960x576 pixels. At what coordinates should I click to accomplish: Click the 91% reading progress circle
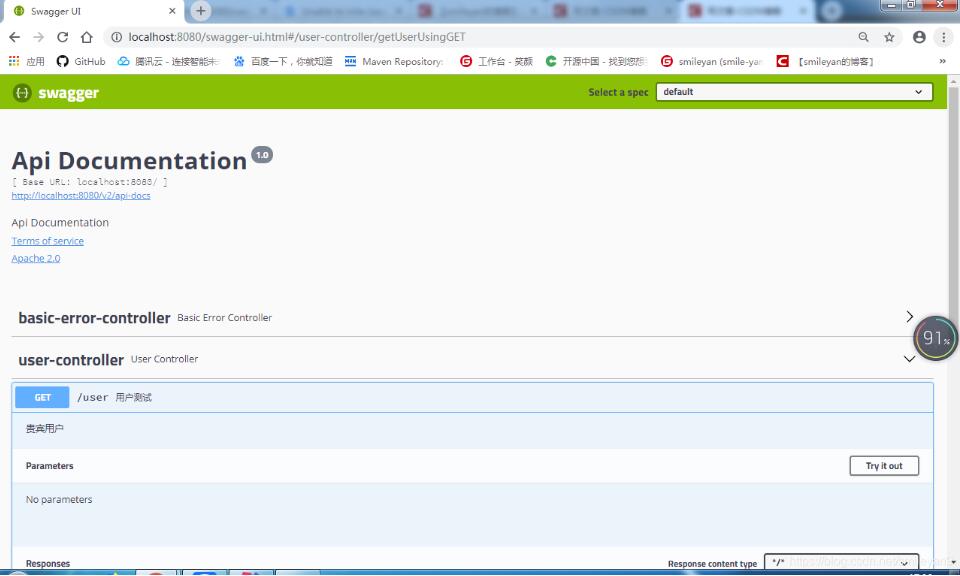tap(934, 338)
